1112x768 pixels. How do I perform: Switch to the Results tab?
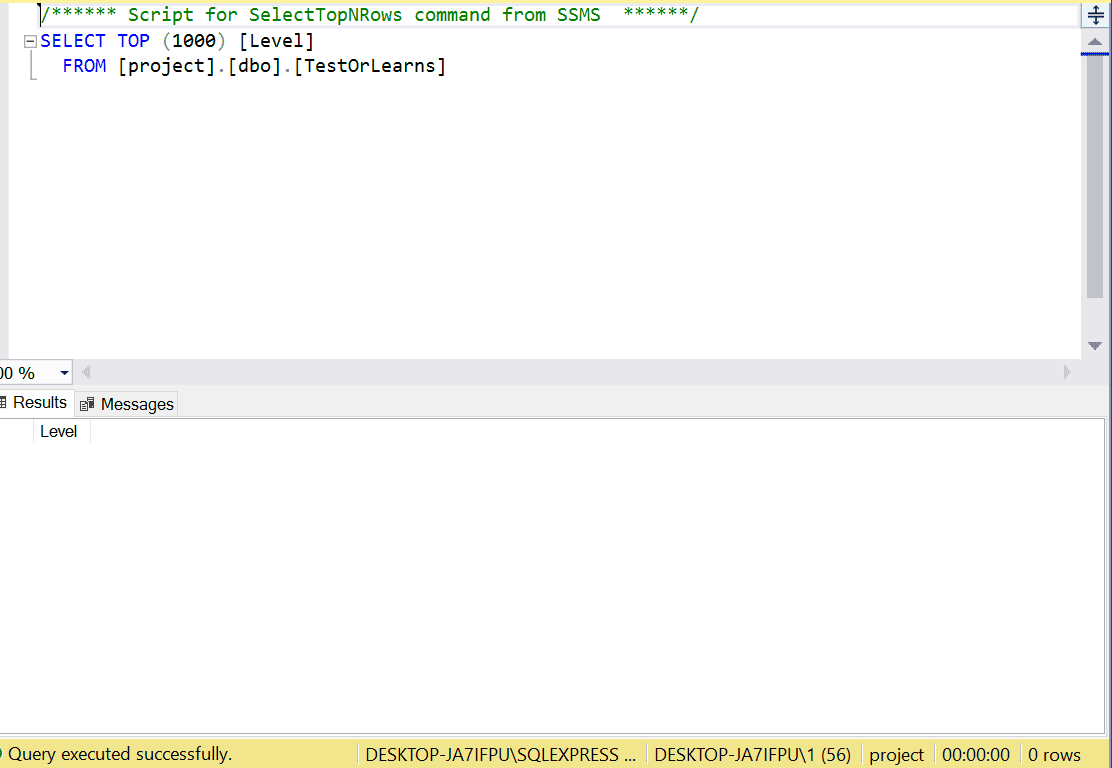click(x=35, y=403)
